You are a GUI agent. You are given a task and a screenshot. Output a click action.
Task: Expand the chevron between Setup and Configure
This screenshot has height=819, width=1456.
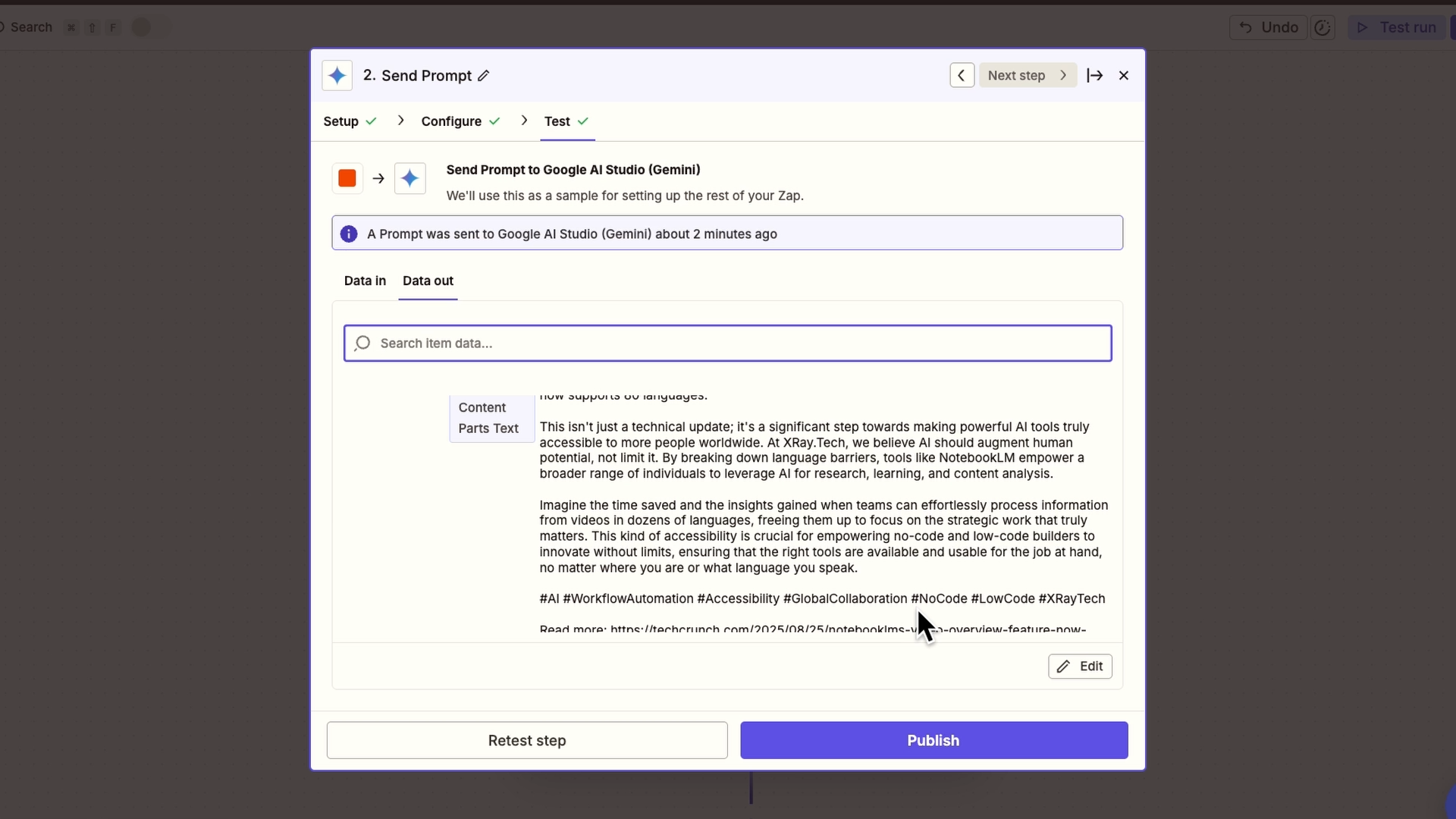pyautogui.click(x=400, y=121)
